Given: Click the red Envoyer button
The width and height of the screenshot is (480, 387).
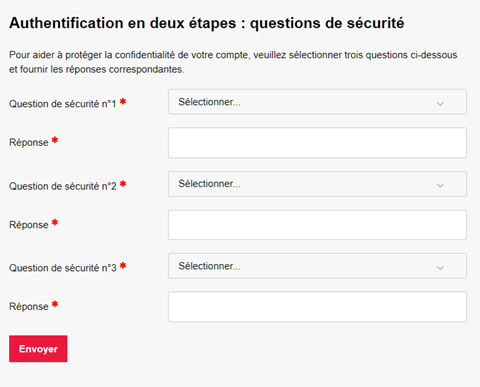Looking at the screenshot, I should click(38, 349).
